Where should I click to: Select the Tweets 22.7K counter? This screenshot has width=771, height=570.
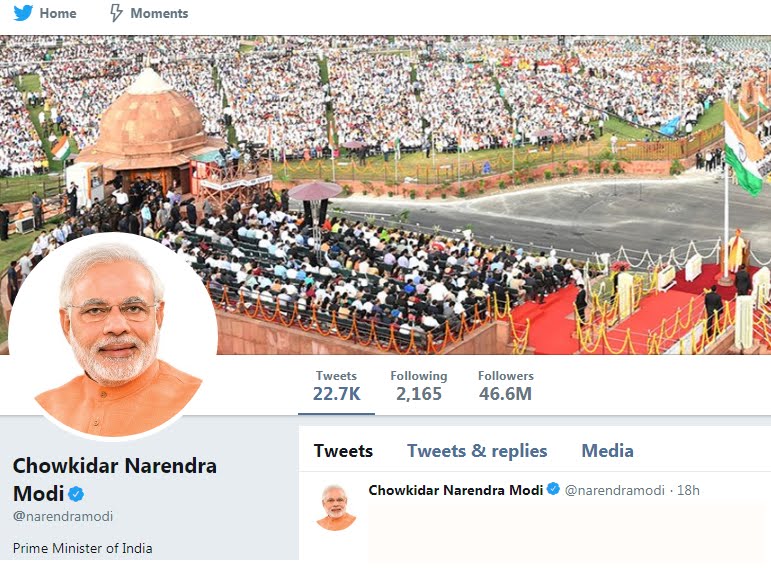point(336,386)
